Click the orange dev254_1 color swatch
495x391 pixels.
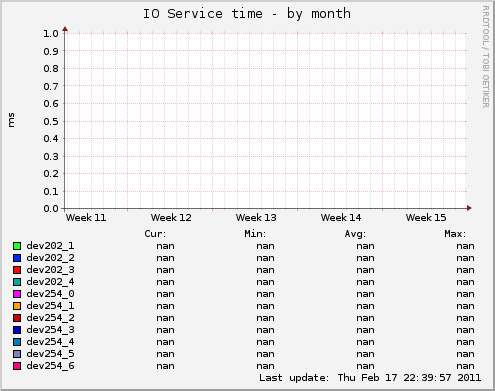17,306
